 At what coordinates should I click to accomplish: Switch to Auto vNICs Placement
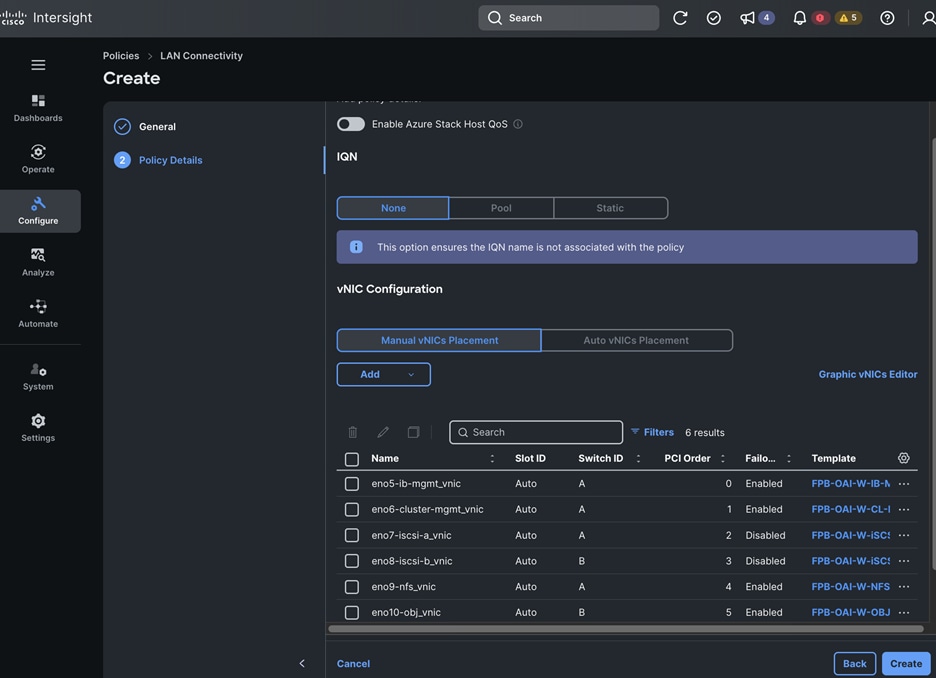pyautogui.click(x=636, y=340)
